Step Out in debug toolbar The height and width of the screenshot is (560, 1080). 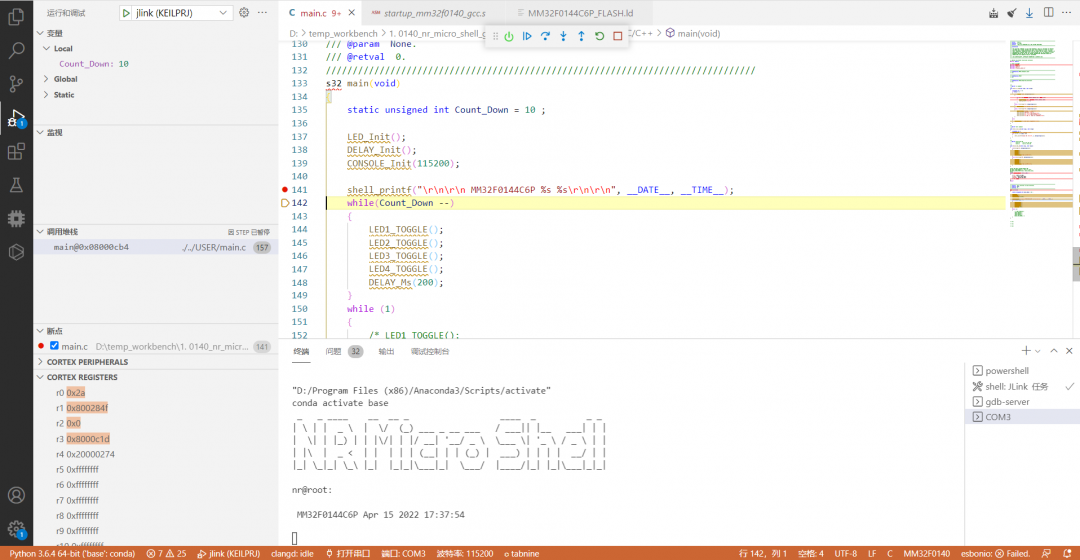click(581, 37)
